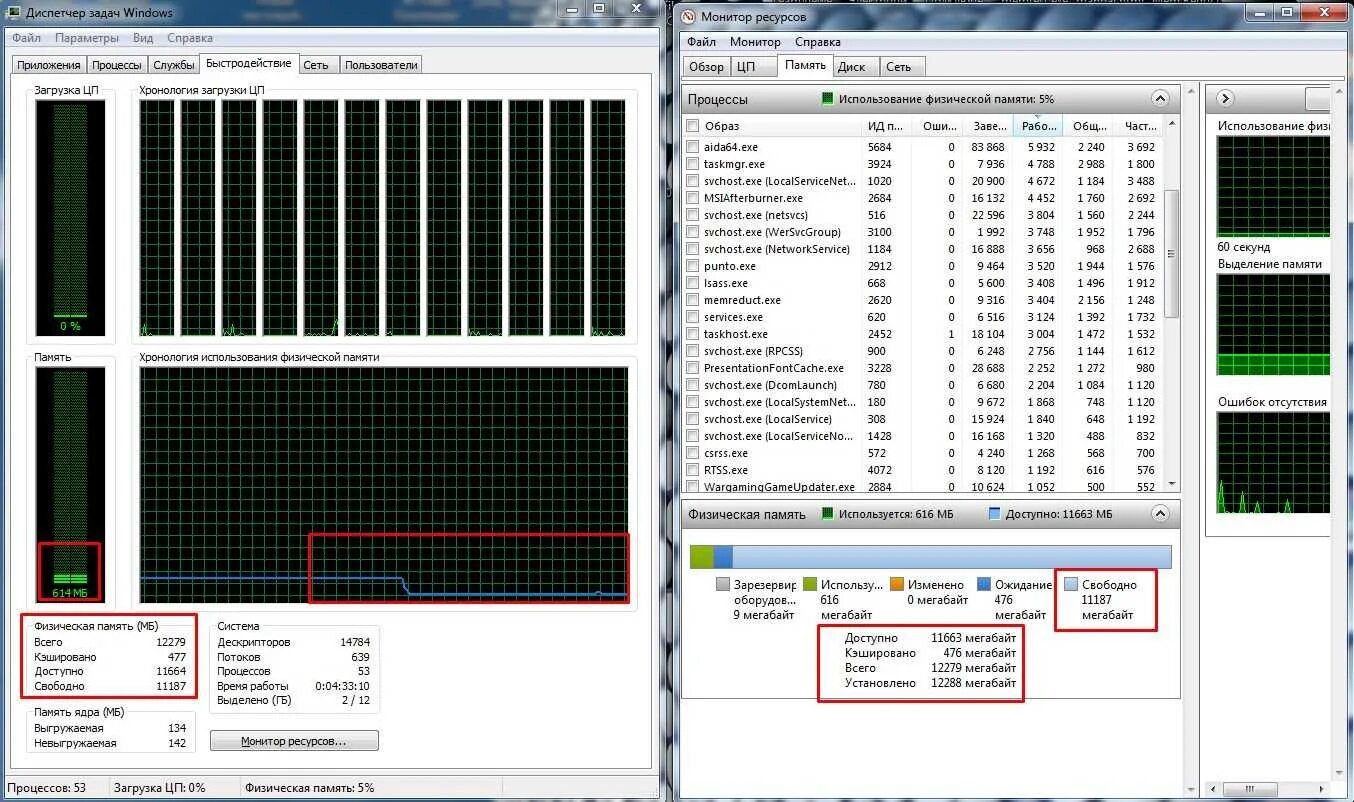This screenshot has width=1354, height=802.
Task: Select the svchost.exe (RPCSS) row
Action: tap(921, 351)
